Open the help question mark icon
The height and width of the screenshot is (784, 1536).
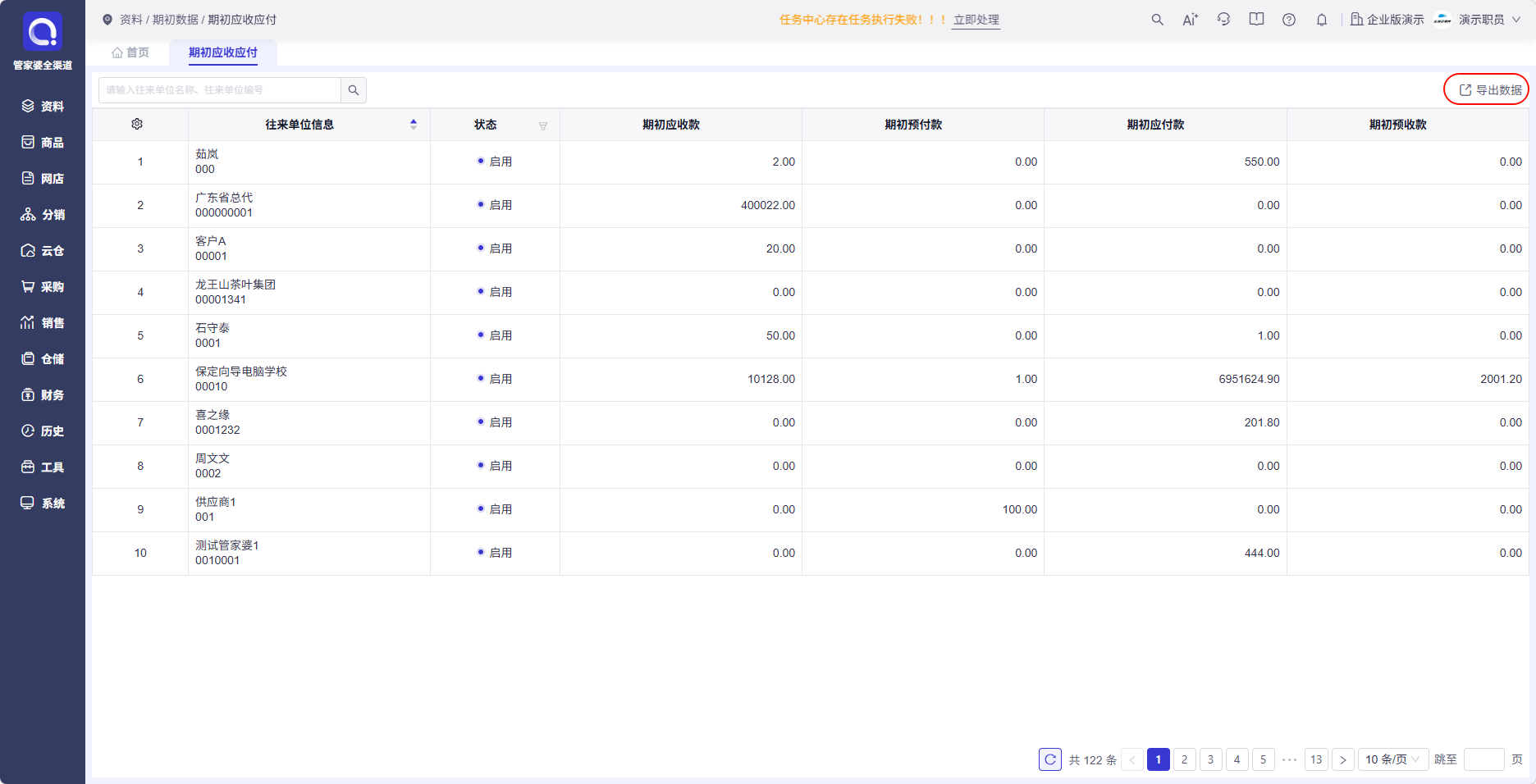coord(1289,20)
